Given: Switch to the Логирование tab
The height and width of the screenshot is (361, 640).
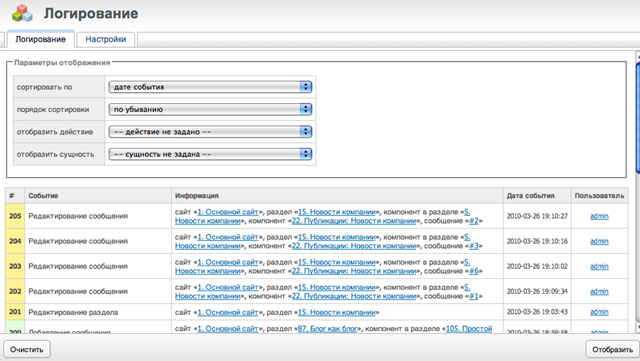Looking at the screenshot, I should click(40, 39).
